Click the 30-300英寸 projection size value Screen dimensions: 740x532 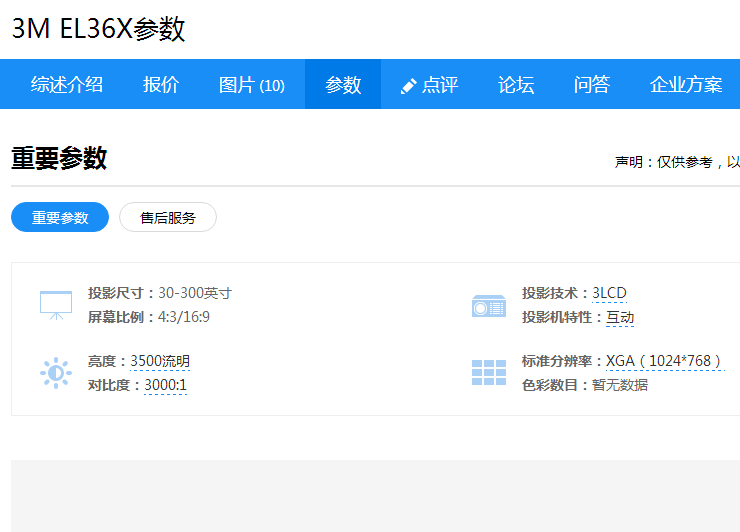point(195,293)
